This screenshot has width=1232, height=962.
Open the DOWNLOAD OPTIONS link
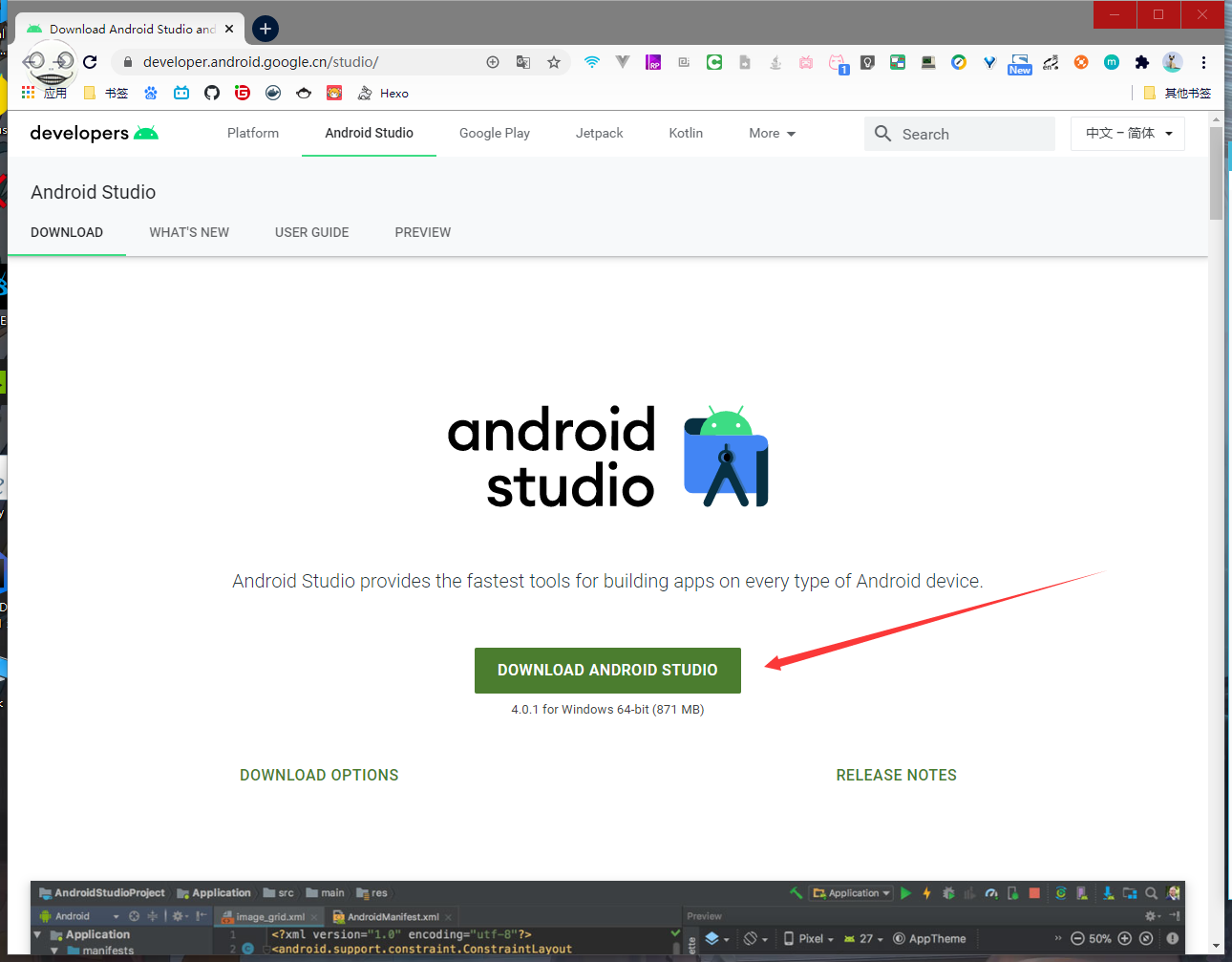coord(319,776)
